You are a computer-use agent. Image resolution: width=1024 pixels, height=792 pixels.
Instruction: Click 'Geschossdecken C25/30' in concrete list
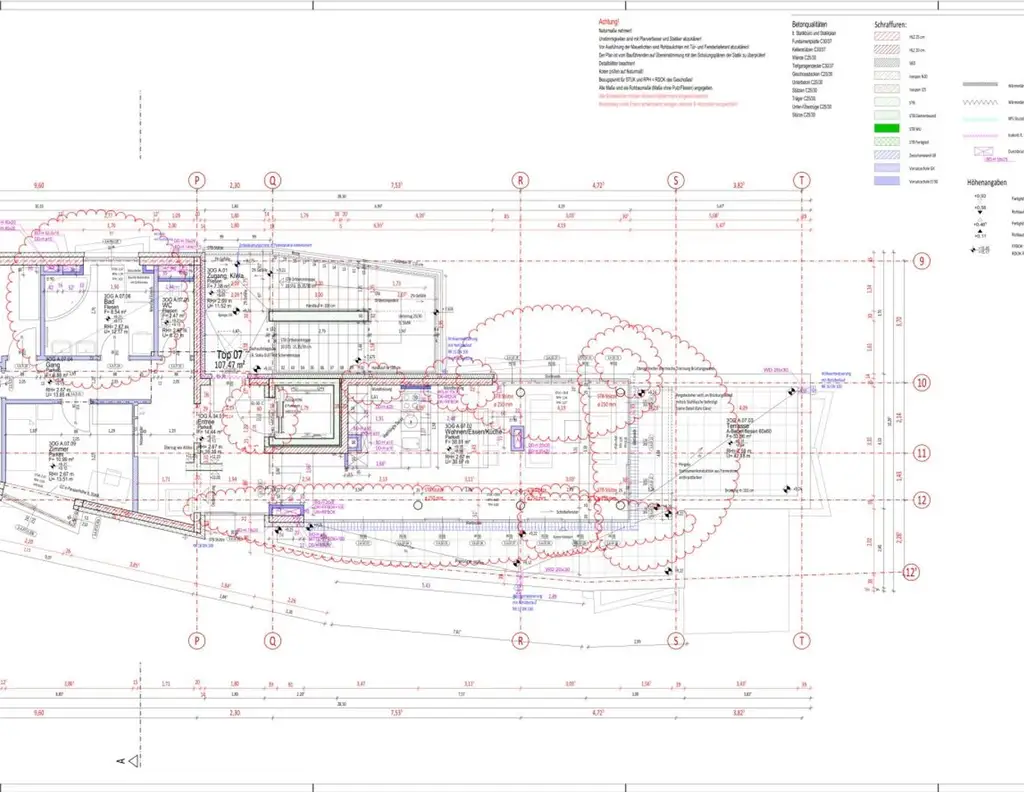click(812, 74)
